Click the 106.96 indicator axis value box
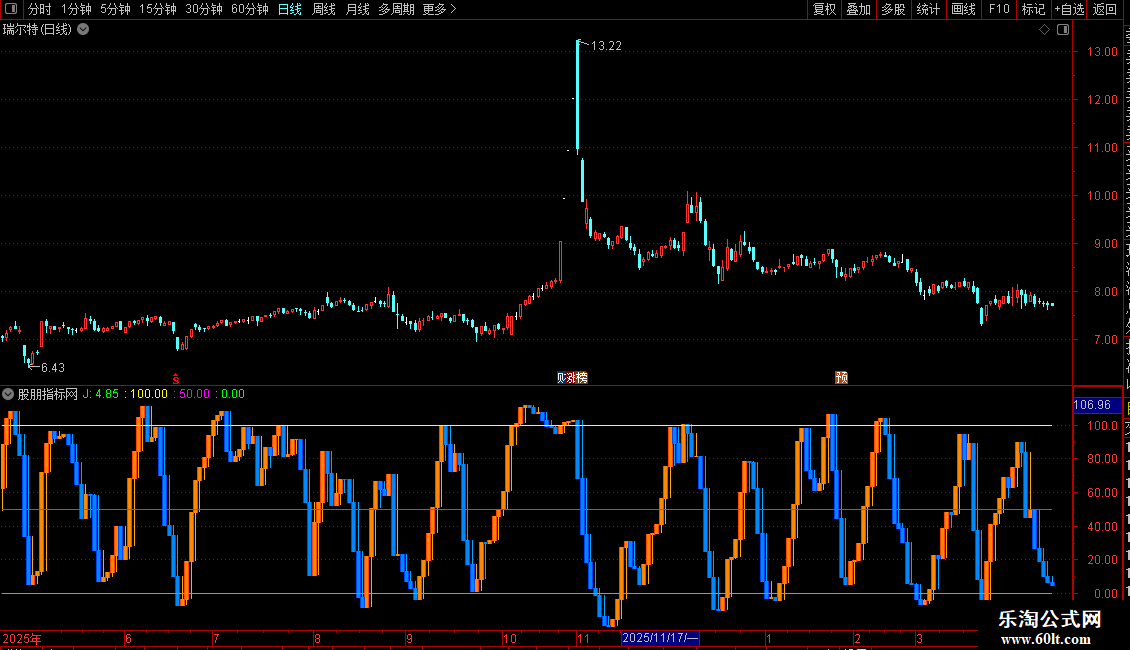Image resolution: width=1130 pixels, height=650 pixels. tap(1098, 405)
